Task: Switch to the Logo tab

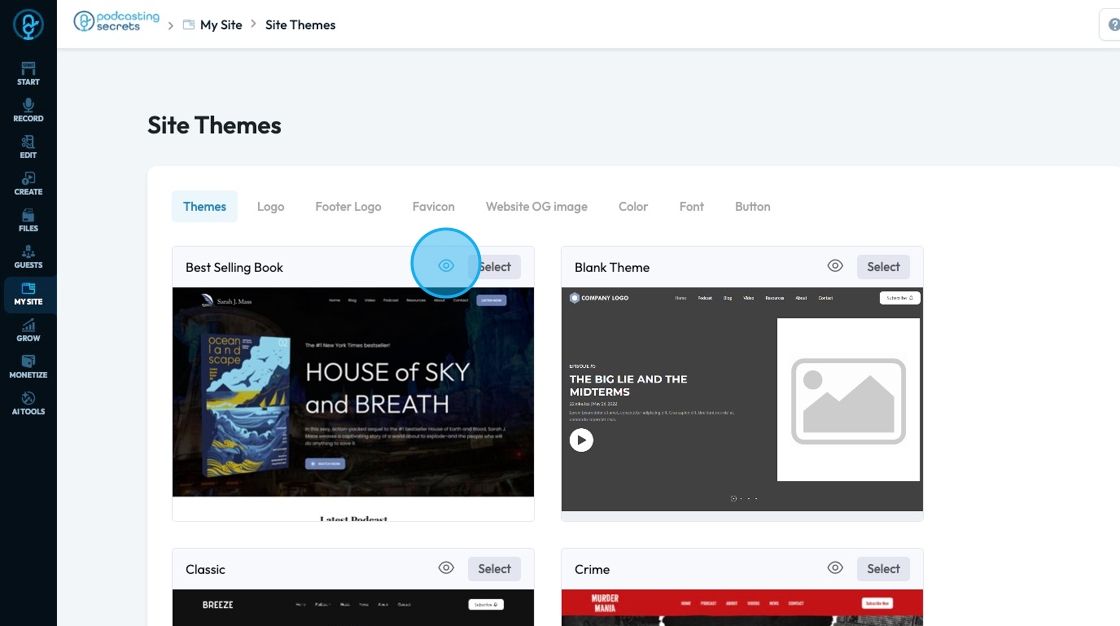Action: tap(271, 207)
